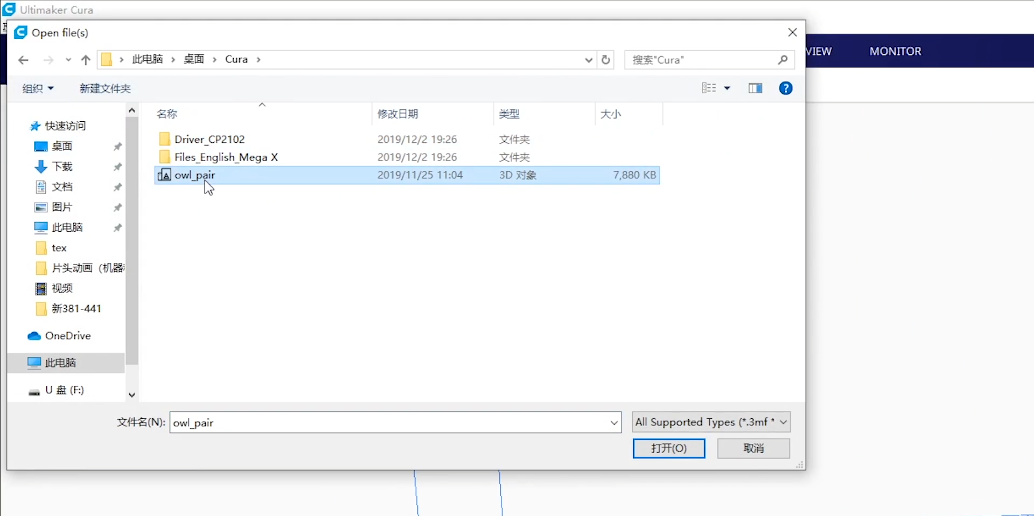This screenshot has height=516, width=1035.
Task: Click 新建文件夹 button
Action: pos(105,88)
